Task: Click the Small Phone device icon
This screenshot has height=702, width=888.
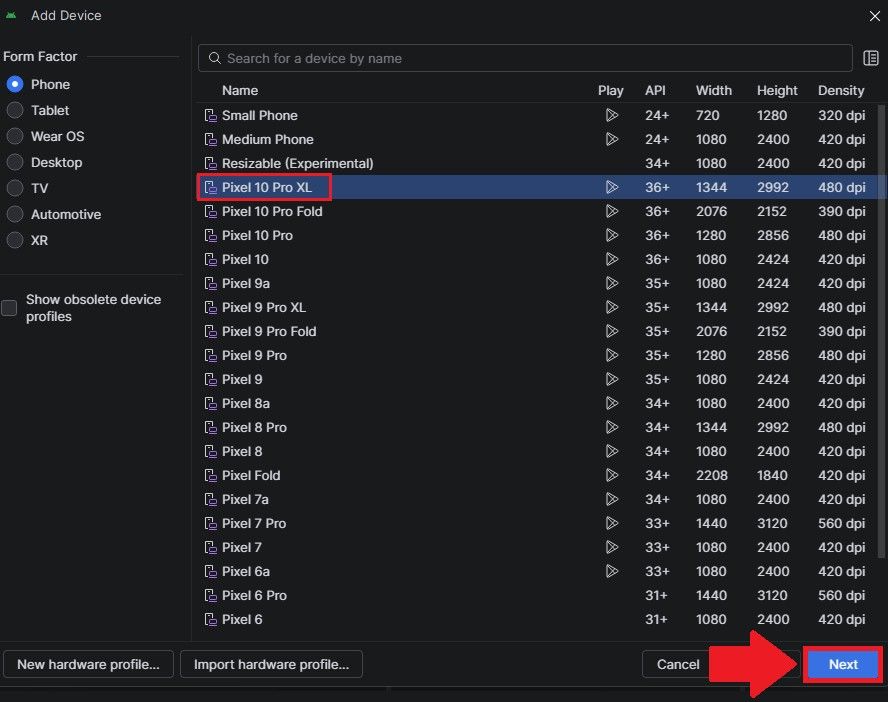Action: coord(211,115)
